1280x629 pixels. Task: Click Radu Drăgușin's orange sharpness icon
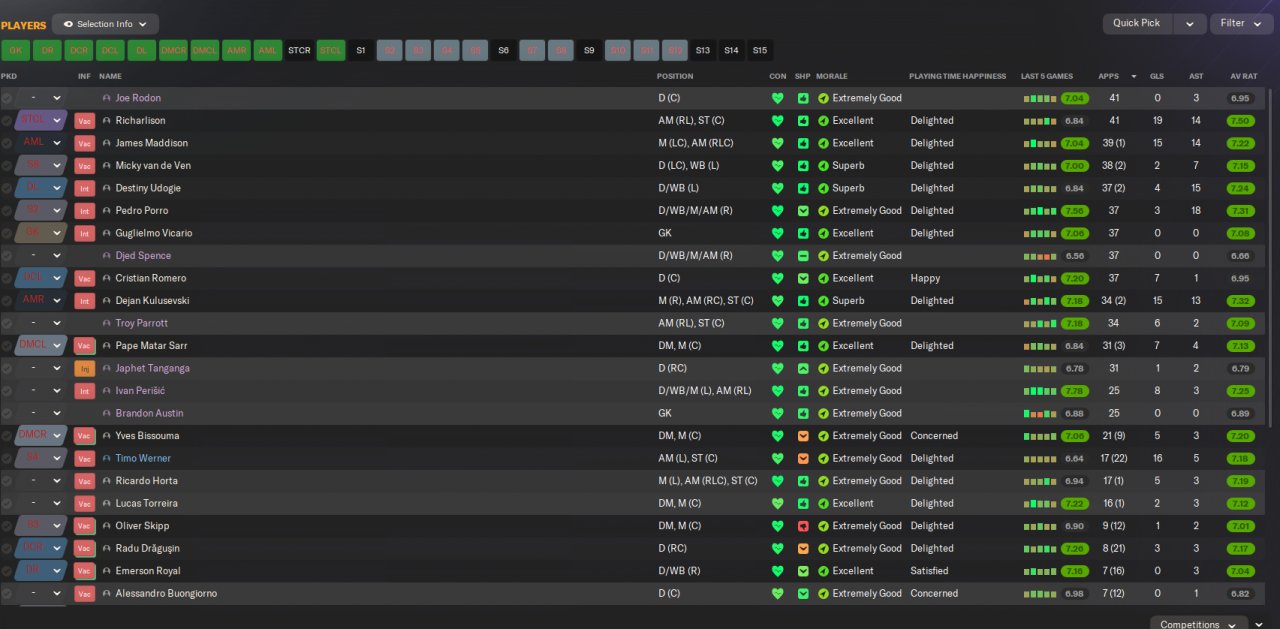(803, 548)
